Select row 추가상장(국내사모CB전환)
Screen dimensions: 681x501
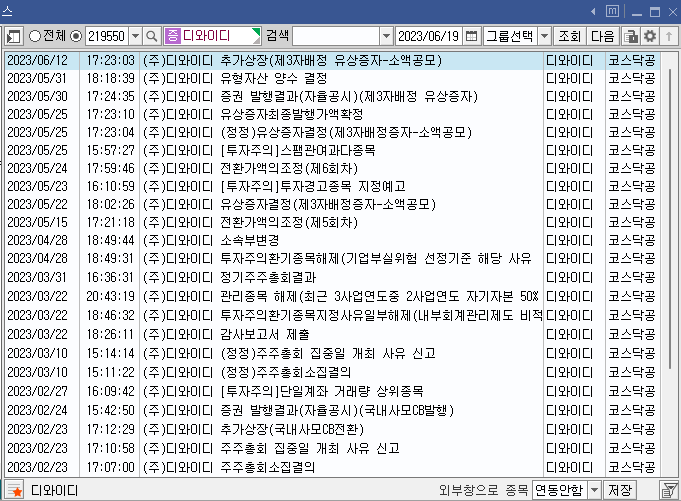pos(333,429)
